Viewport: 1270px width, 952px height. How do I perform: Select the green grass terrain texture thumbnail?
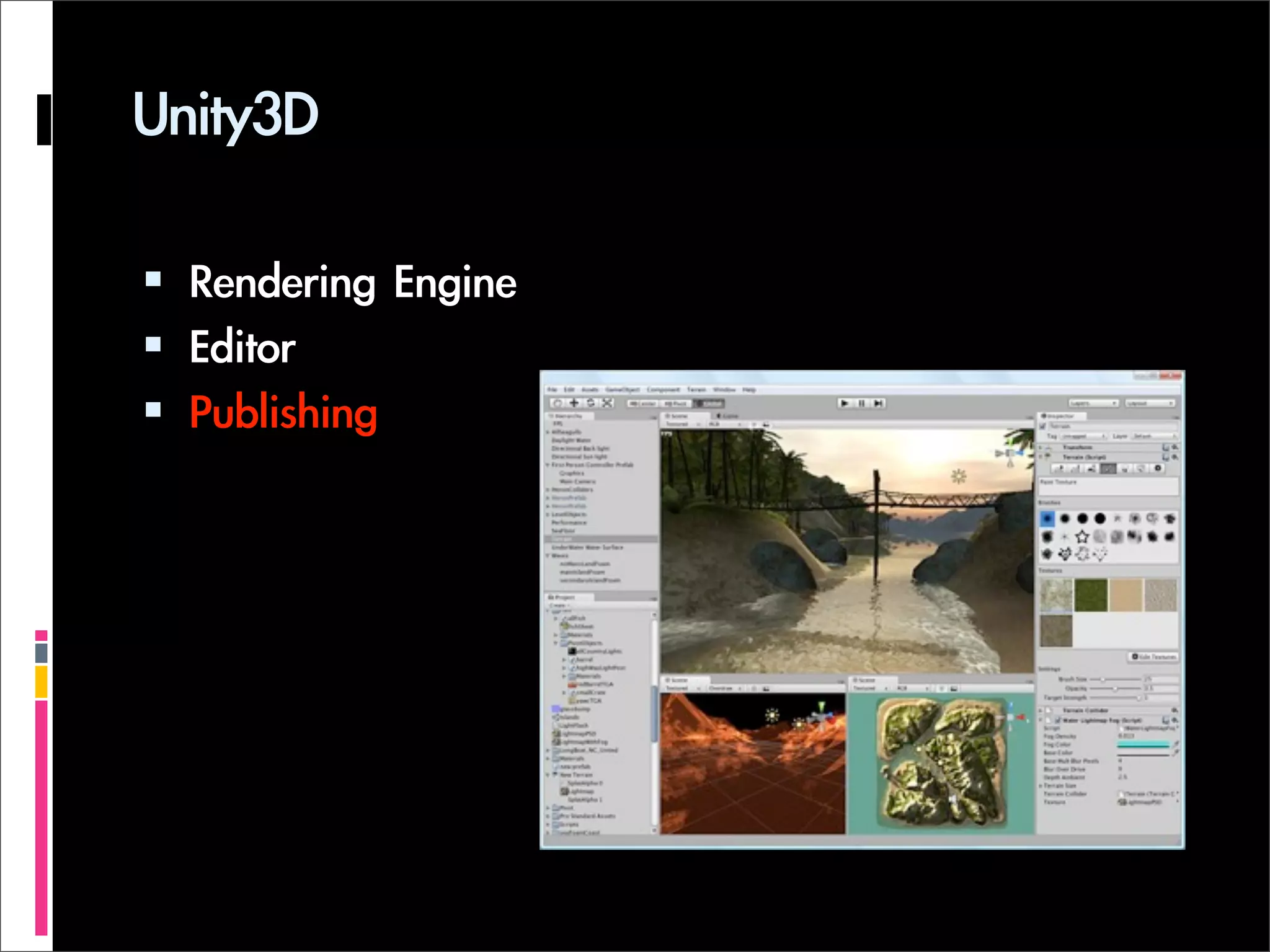1091,596
